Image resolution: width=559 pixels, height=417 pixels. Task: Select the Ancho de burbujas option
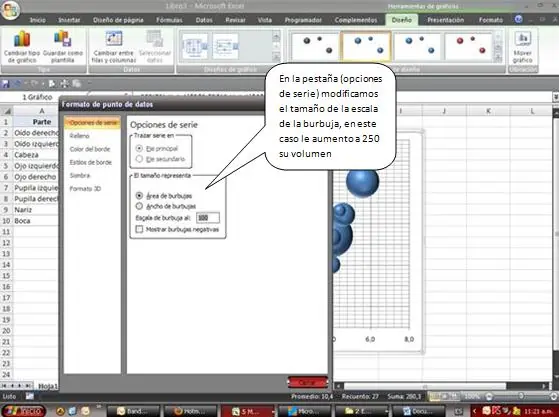[139, 206]
